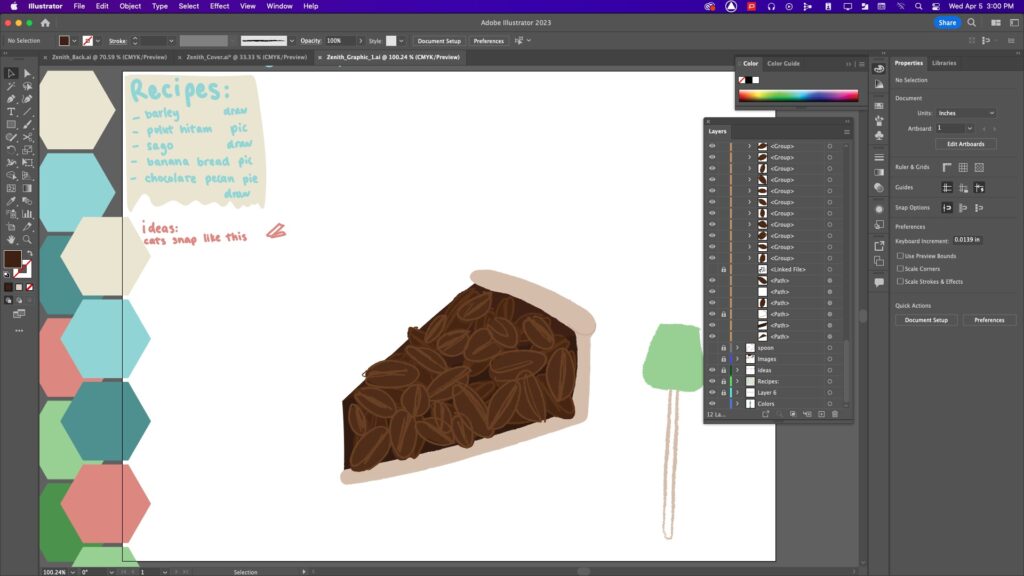
Task: Pick a color from the spectrum bar
Action: tap(798, 95)
